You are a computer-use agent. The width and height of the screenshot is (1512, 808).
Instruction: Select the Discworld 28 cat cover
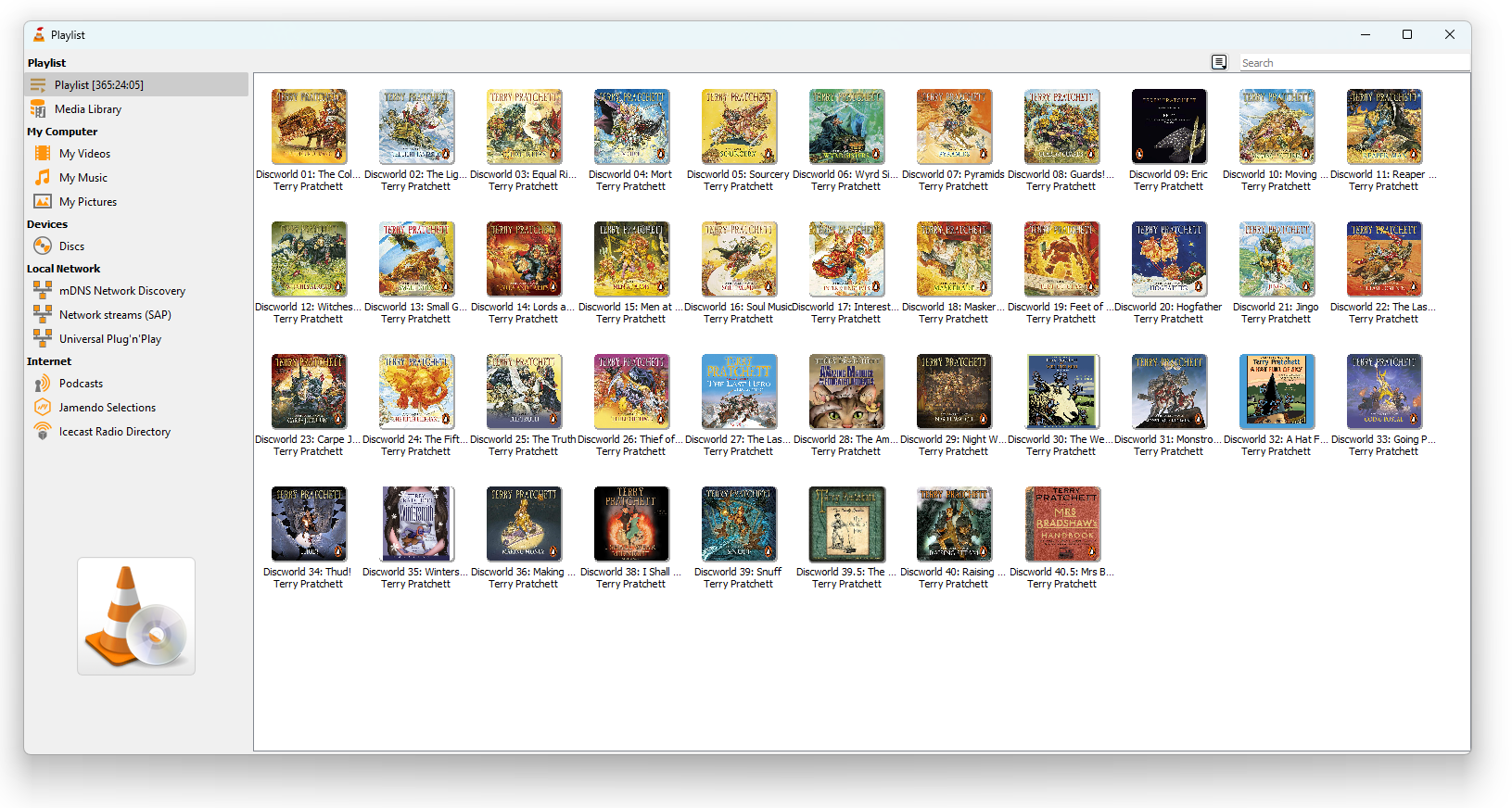click(846, 392)
